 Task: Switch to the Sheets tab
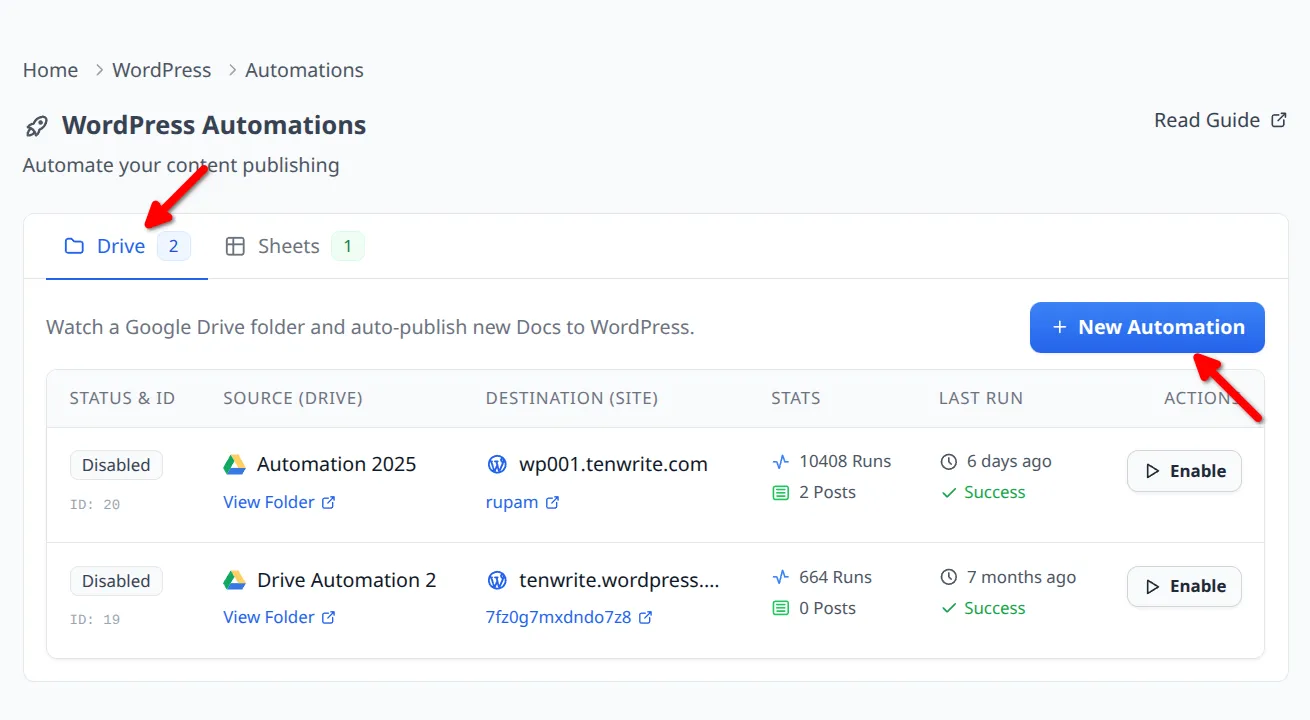click(x=289, y=245)
